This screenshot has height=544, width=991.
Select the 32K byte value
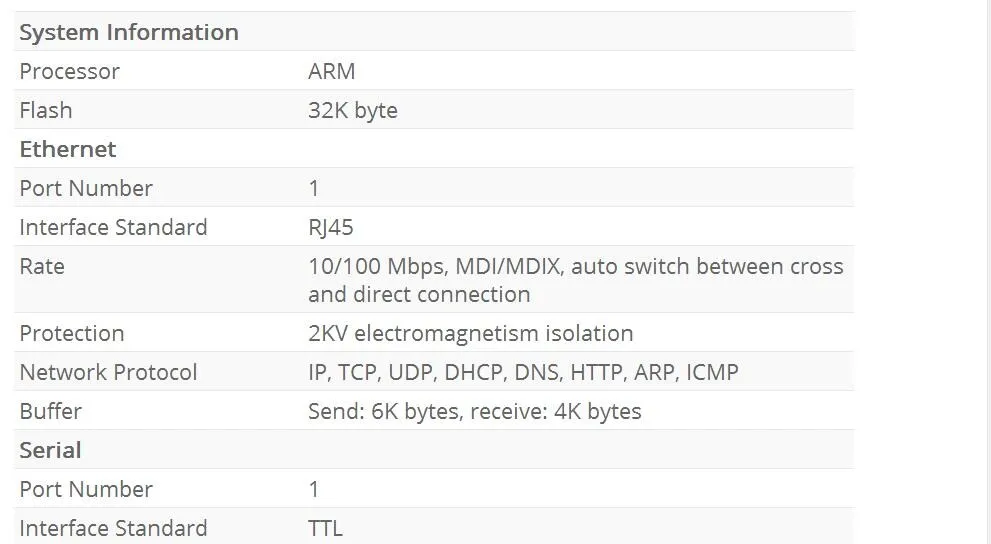[352, 110]
